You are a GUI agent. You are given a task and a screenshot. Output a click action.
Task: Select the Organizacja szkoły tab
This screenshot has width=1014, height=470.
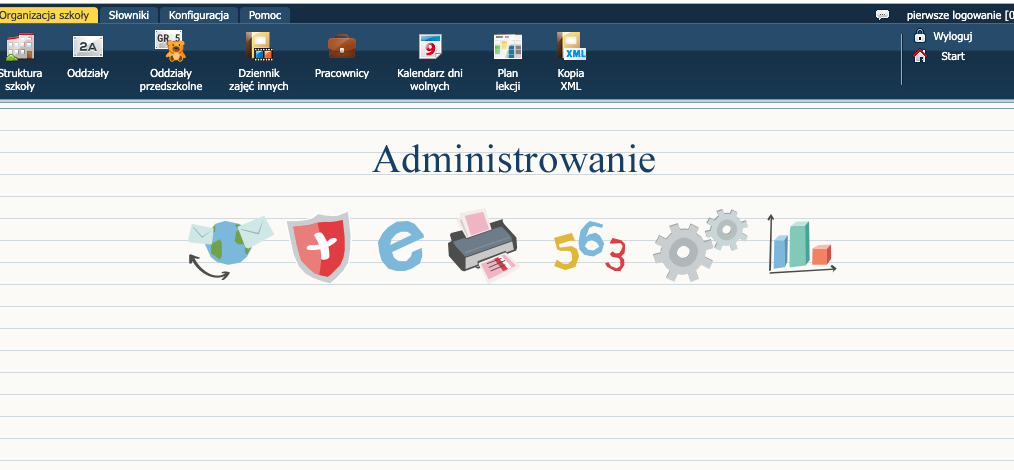pos(46,15)
